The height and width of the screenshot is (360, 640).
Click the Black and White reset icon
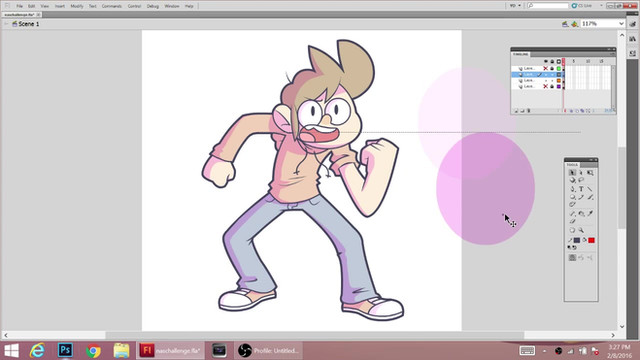pos(569,247)
